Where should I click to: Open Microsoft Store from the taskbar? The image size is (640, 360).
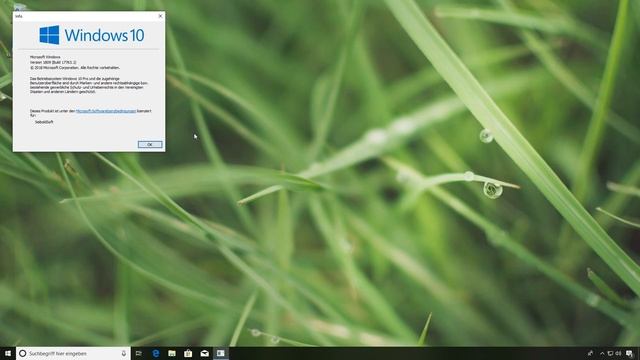click(188, 353)
